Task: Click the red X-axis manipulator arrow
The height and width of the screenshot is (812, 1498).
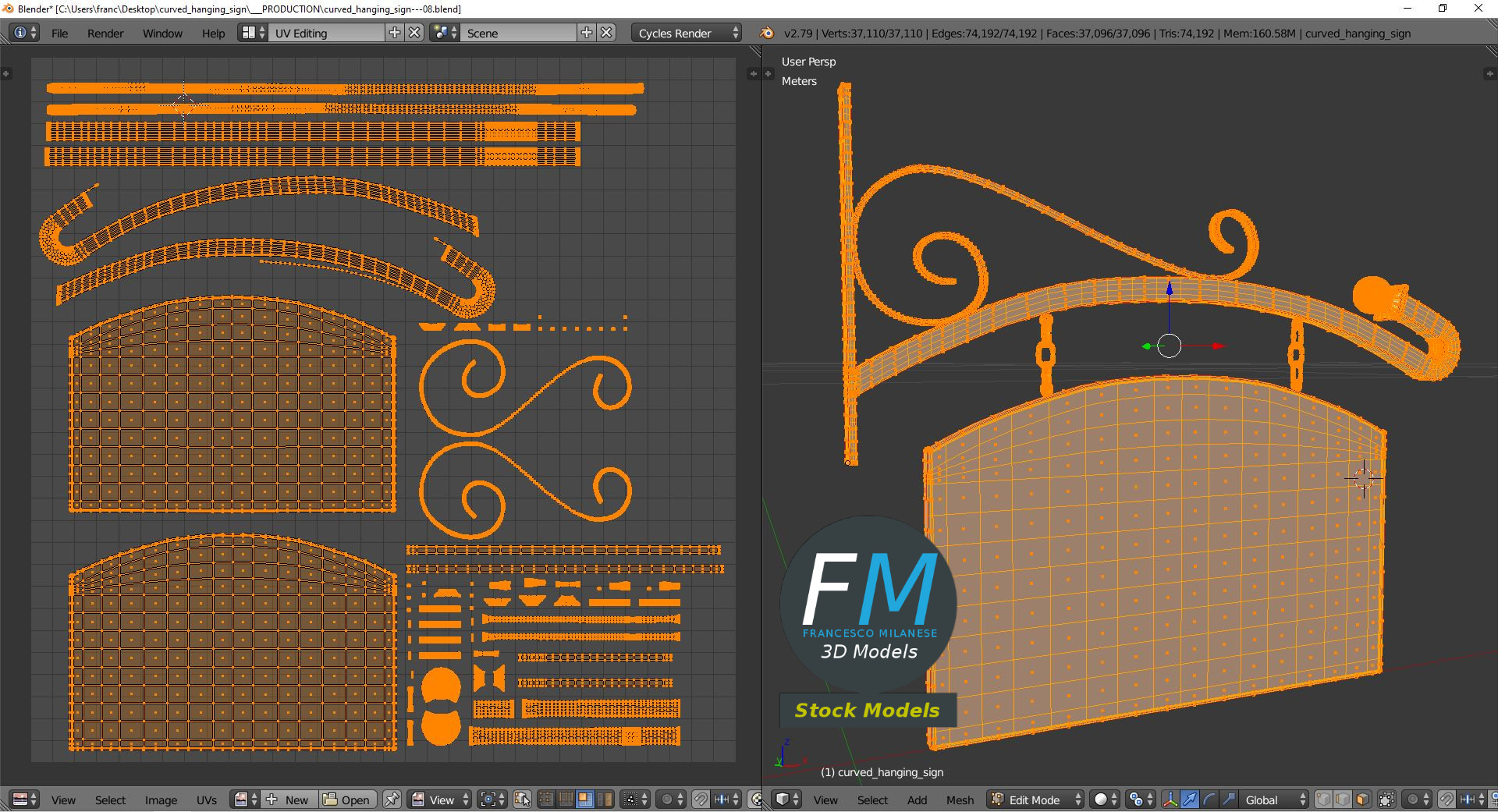Action: click(x=1218, y=346)
